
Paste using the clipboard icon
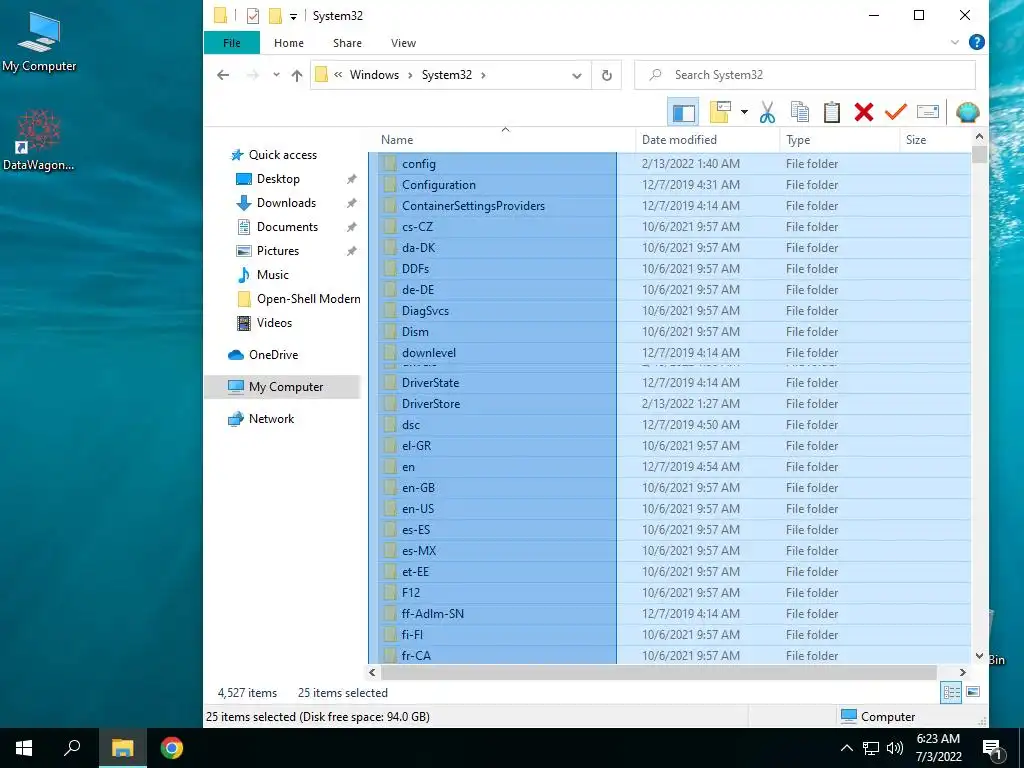[x=831, y=112]
